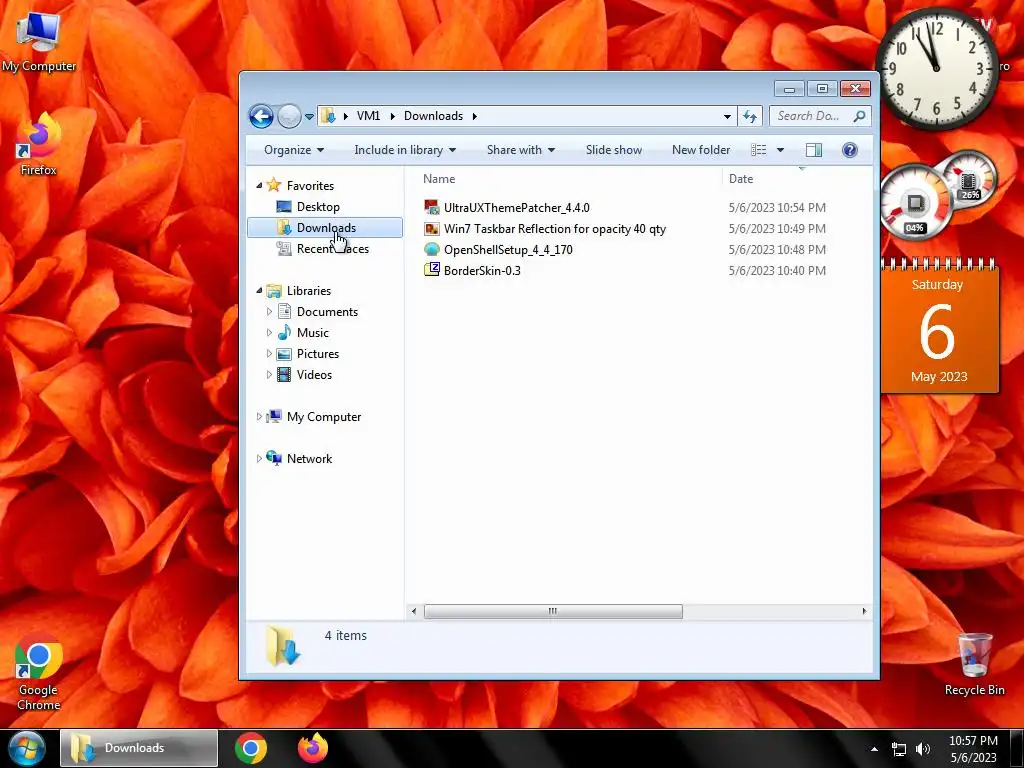Select Libraries in navigation pane
1024x768 pixels.
309,290
